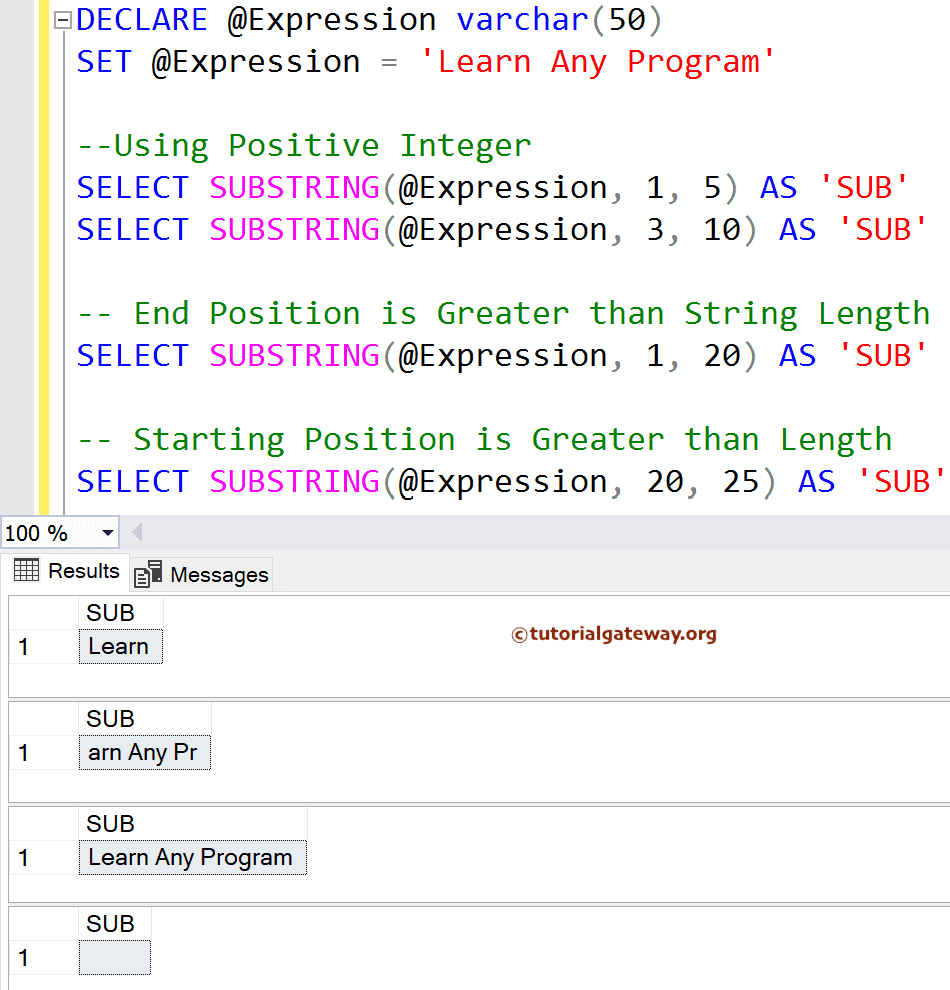Select the SUB column header in the first grid
This screenshot has width=950, height=990.
point(110,612)
